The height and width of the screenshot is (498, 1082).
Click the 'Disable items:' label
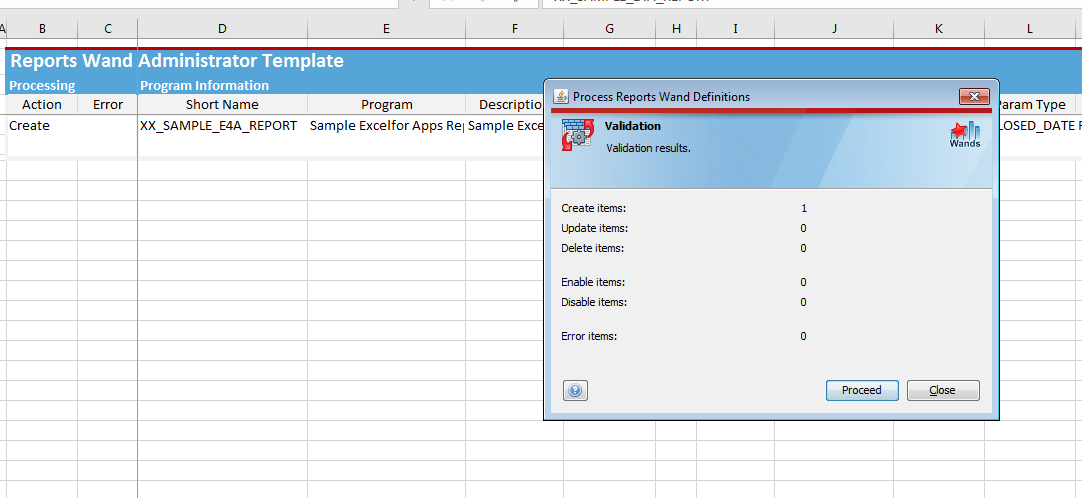click(x=594, y=302)
